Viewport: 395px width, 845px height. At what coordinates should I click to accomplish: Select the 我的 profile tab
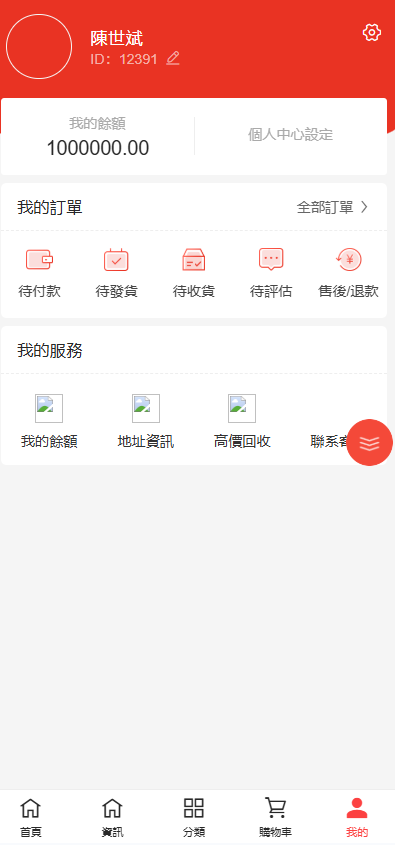(357, 818)
